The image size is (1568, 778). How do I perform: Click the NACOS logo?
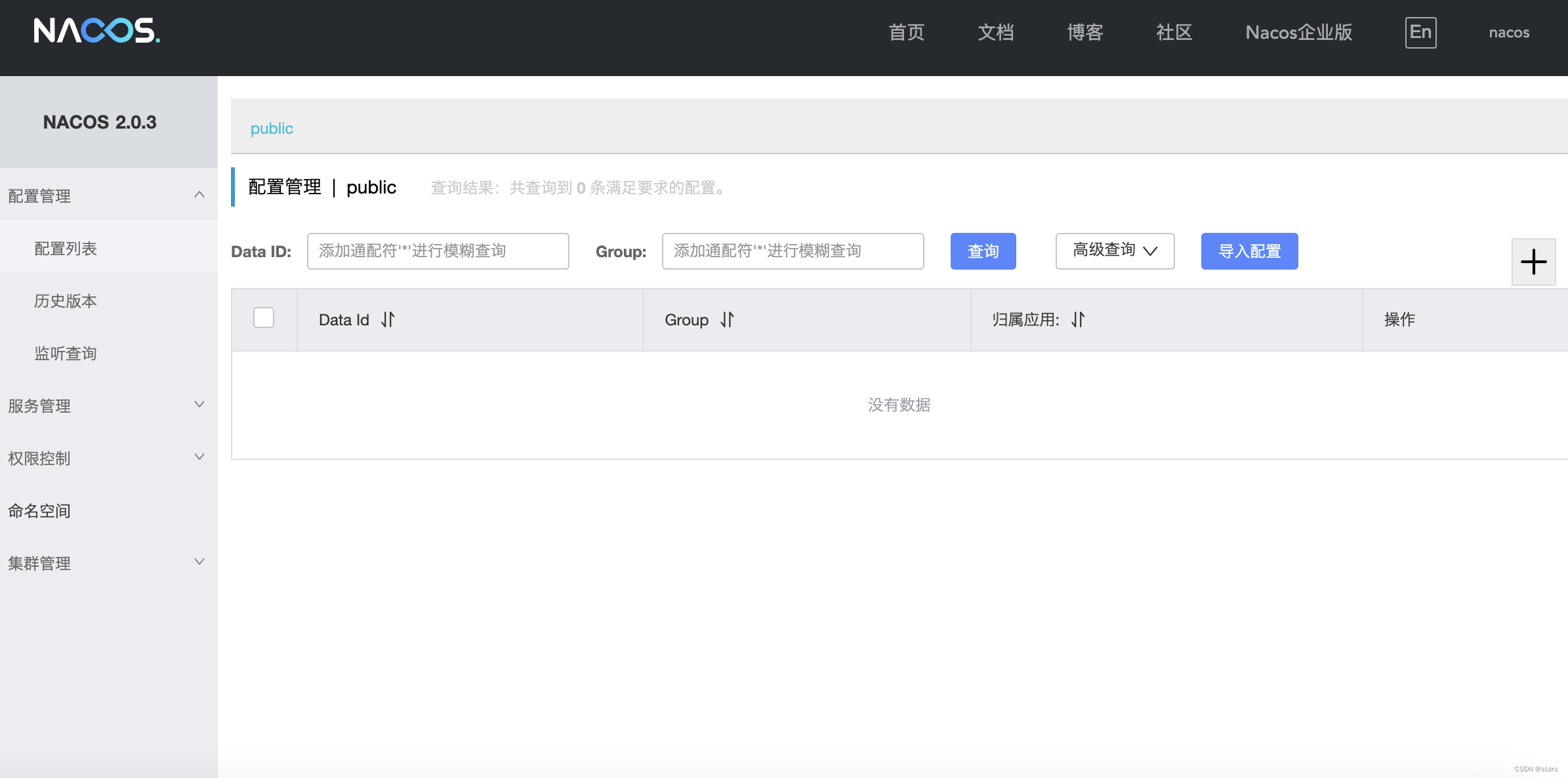[96, 31]
